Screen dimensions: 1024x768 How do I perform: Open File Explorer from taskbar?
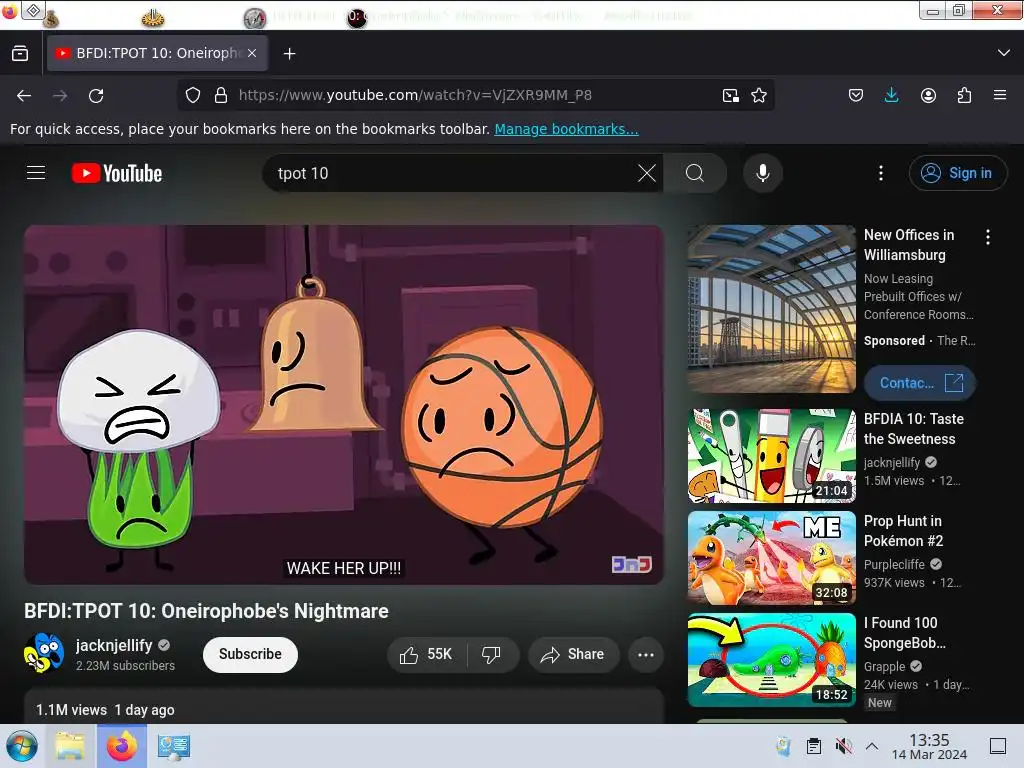coord(70,746)
